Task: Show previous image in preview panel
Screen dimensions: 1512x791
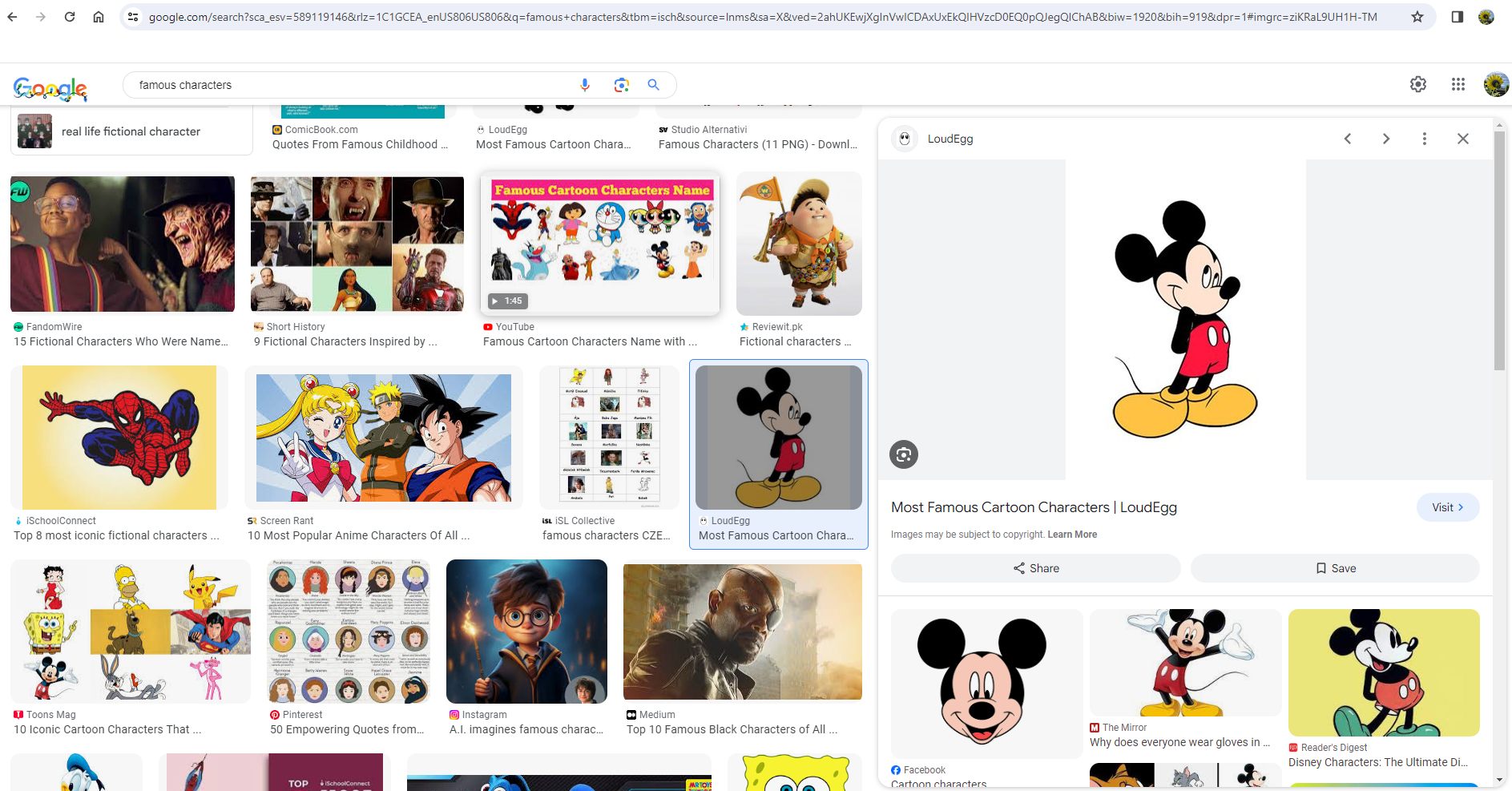Action: pyautogui.click(x=1348, y=139)
